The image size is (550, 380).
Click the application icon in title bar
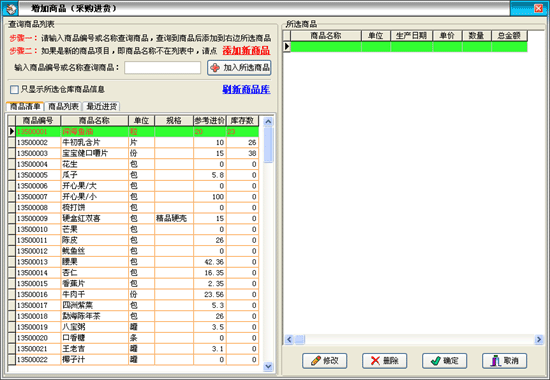pyautogui.click(x=12, y=8)
